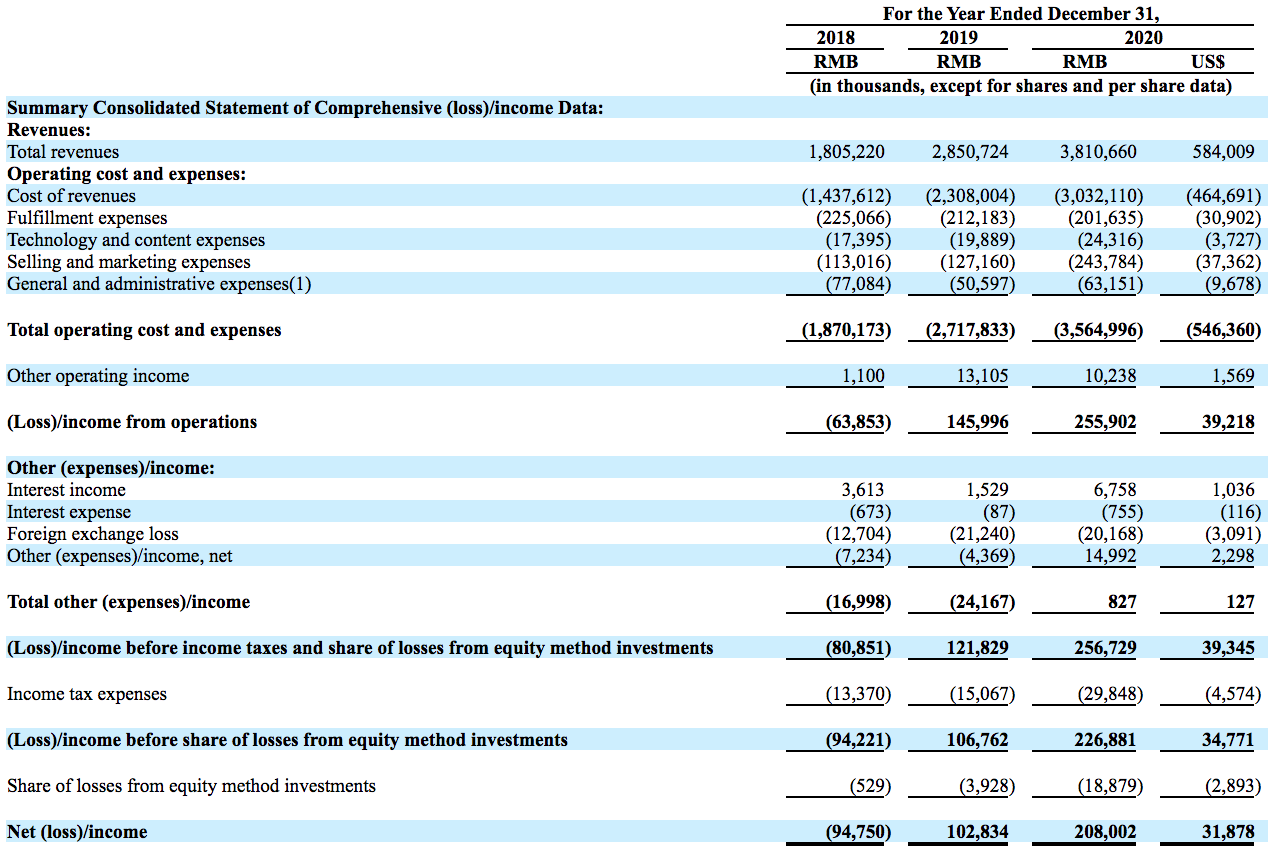Click 'Total operating cost and expenses' label
This screenshot has width=1270, height=854.
[144, 330]
